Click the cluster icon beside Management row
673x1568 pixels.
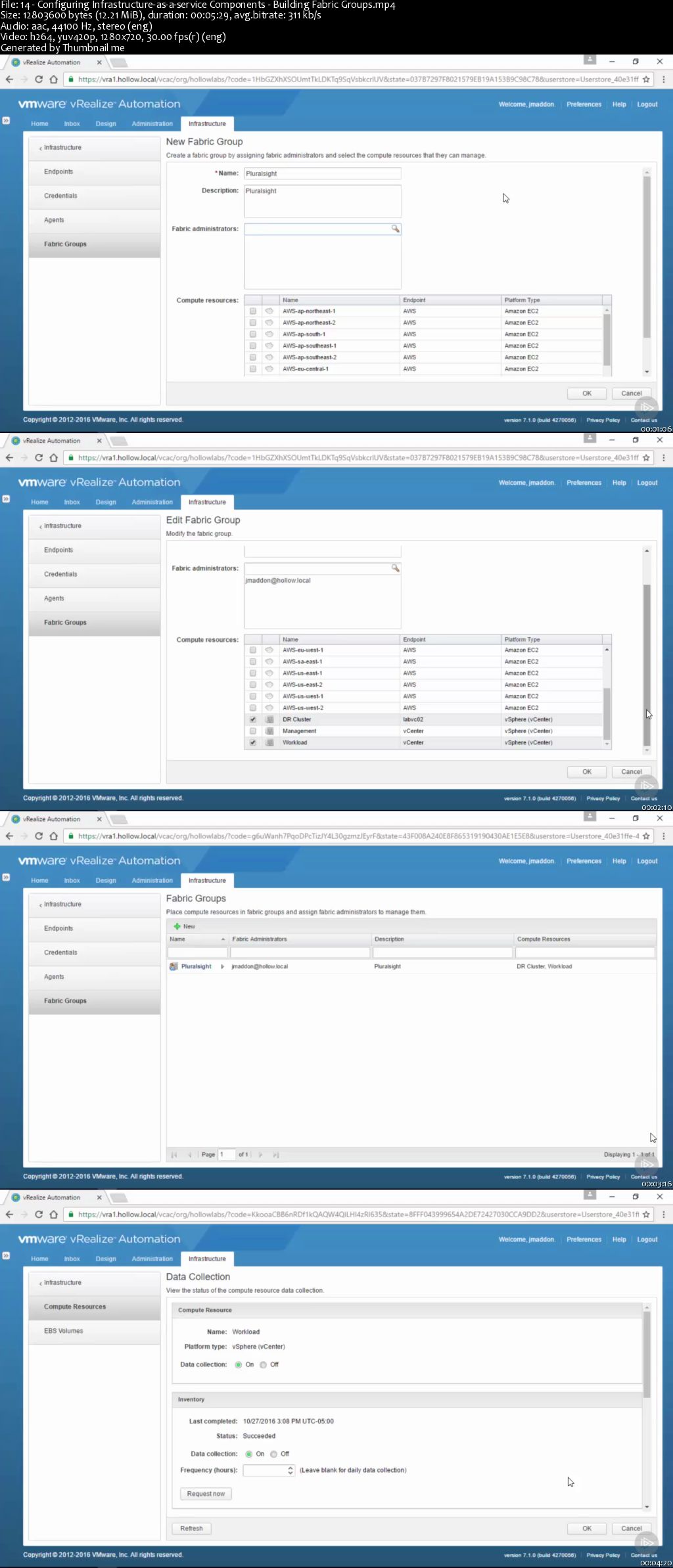point(269,731)
